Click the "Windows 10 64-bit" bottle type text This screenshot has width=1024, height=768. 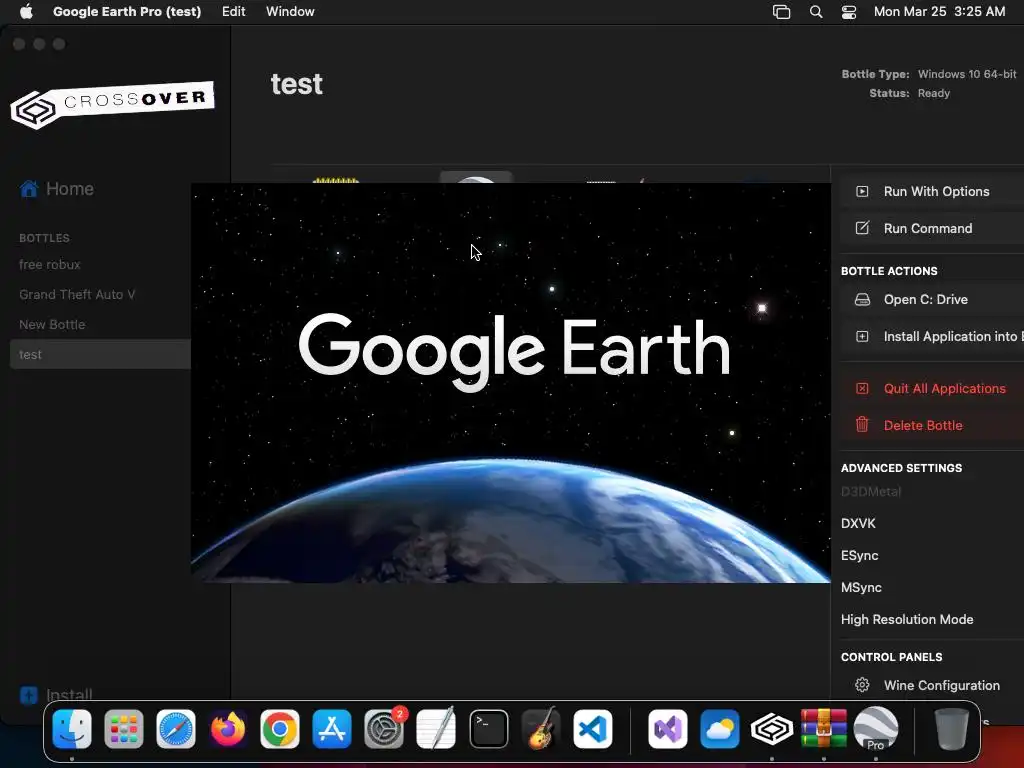pos(967,74)
